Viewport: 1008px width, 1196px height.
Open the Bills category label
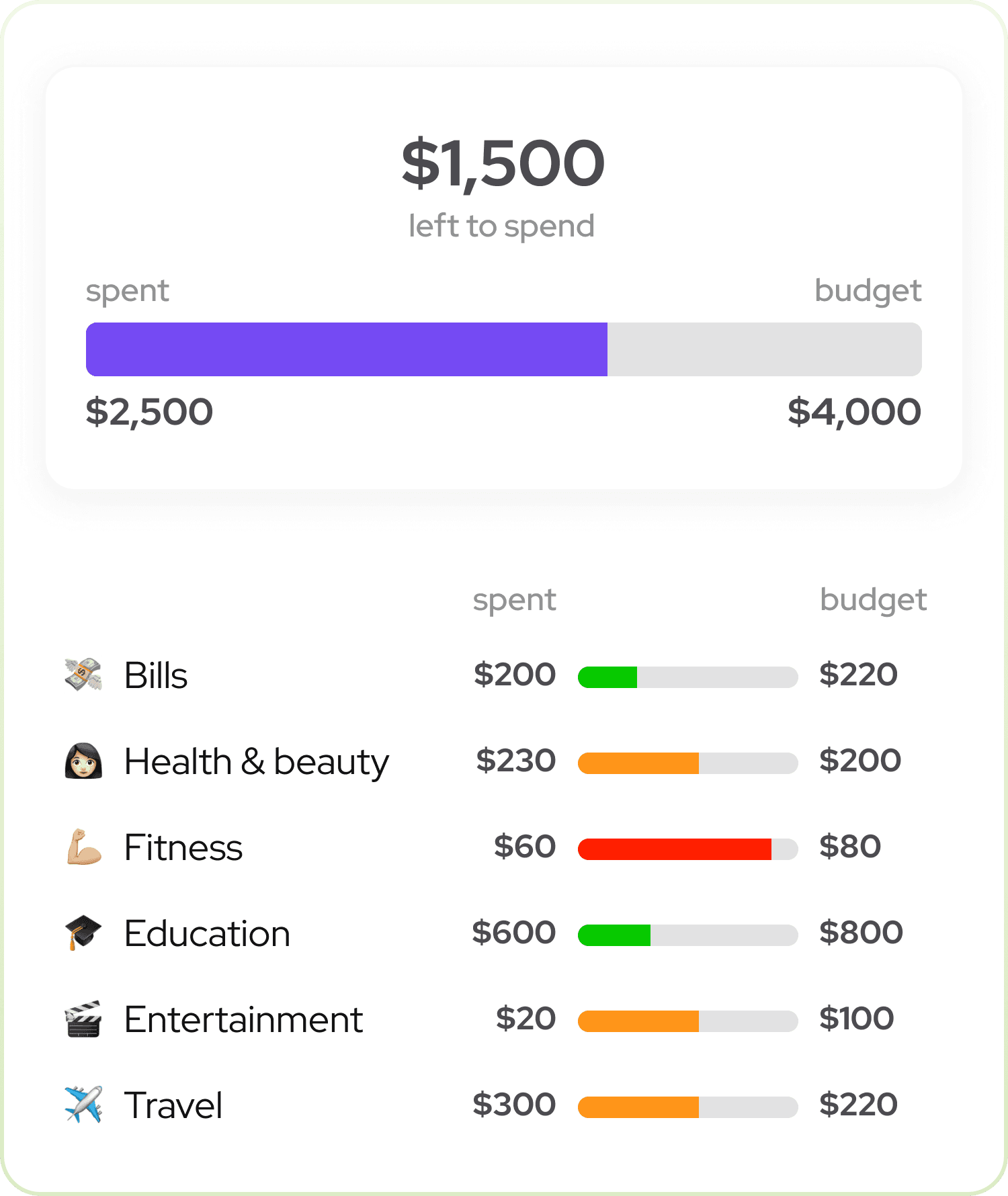156,675
